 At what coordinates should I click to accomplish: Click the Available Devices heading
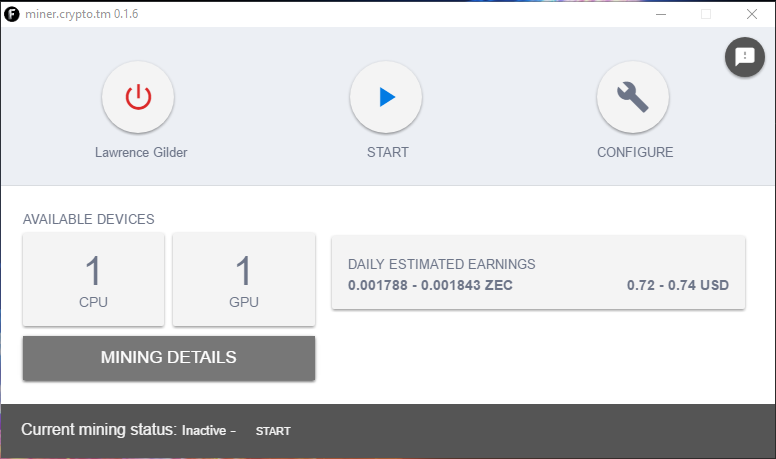point(89,219)
